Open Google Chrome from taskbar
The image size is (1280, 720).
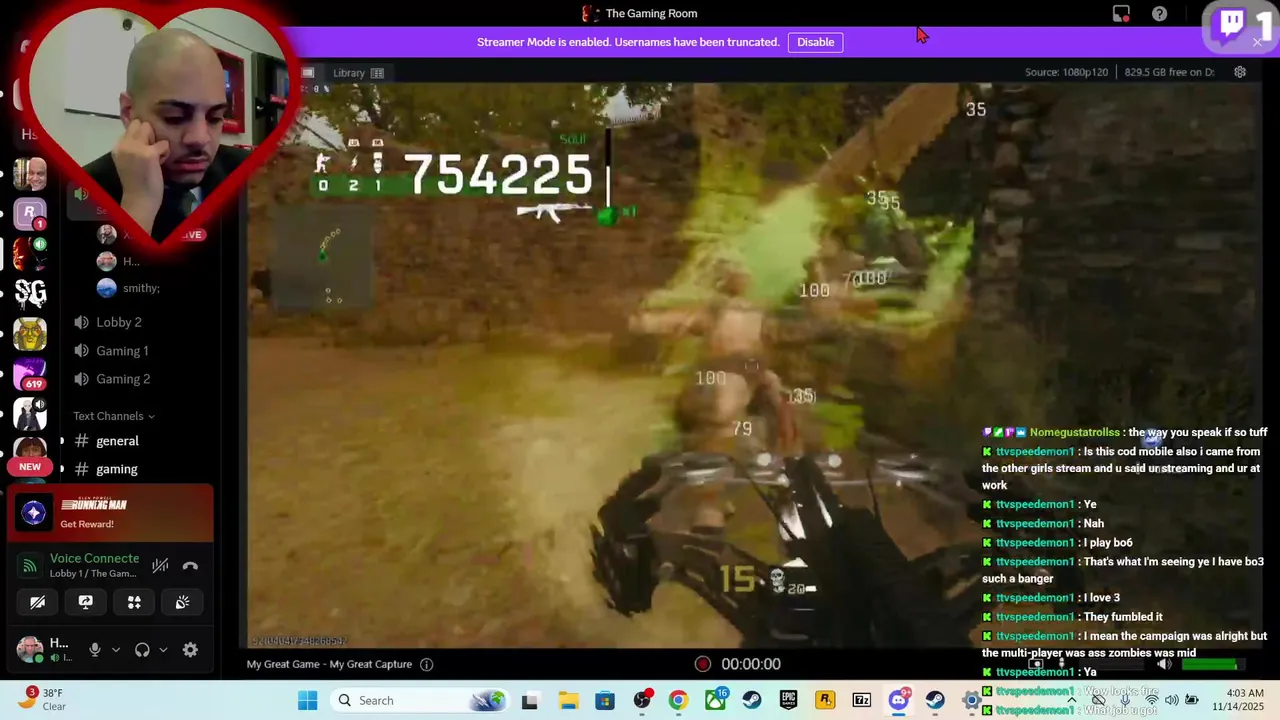(678, 700)
